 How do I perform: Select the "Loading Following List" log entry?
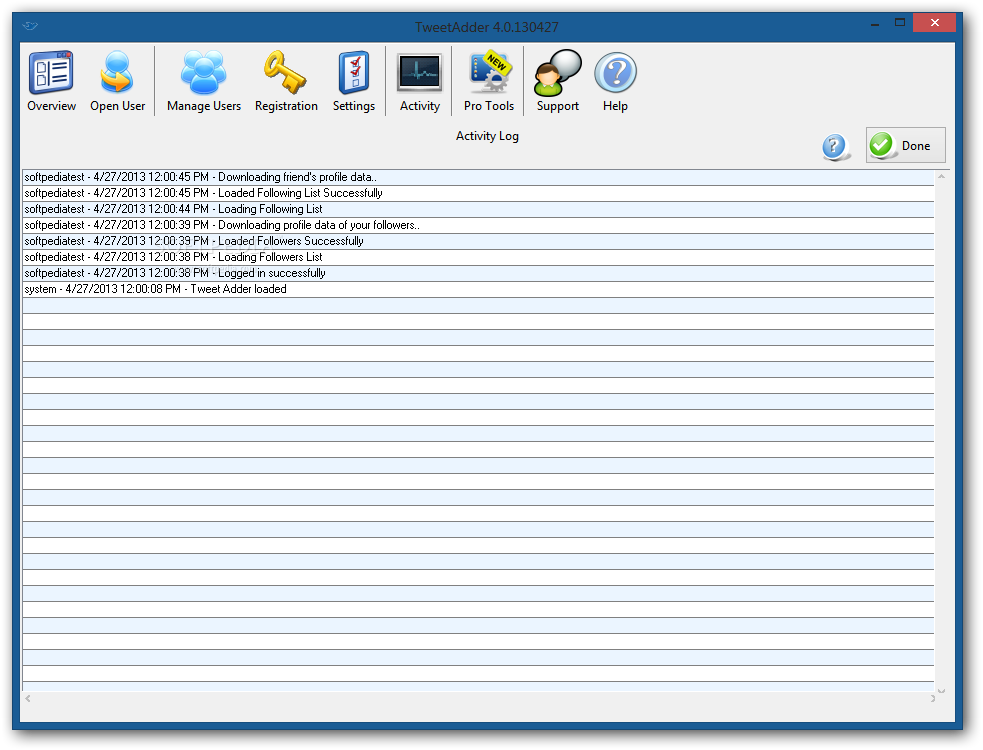478,209
